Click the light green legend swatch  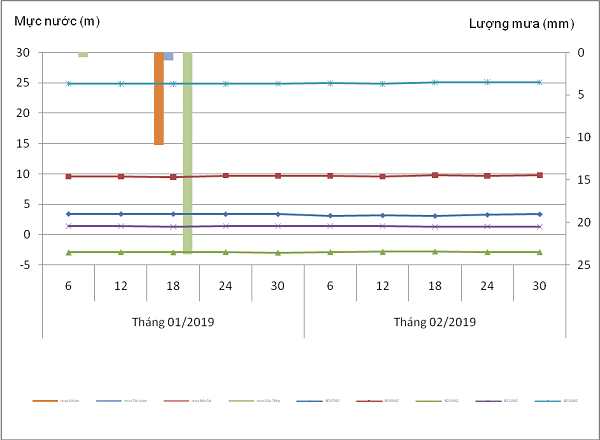(x=240, y=401)
